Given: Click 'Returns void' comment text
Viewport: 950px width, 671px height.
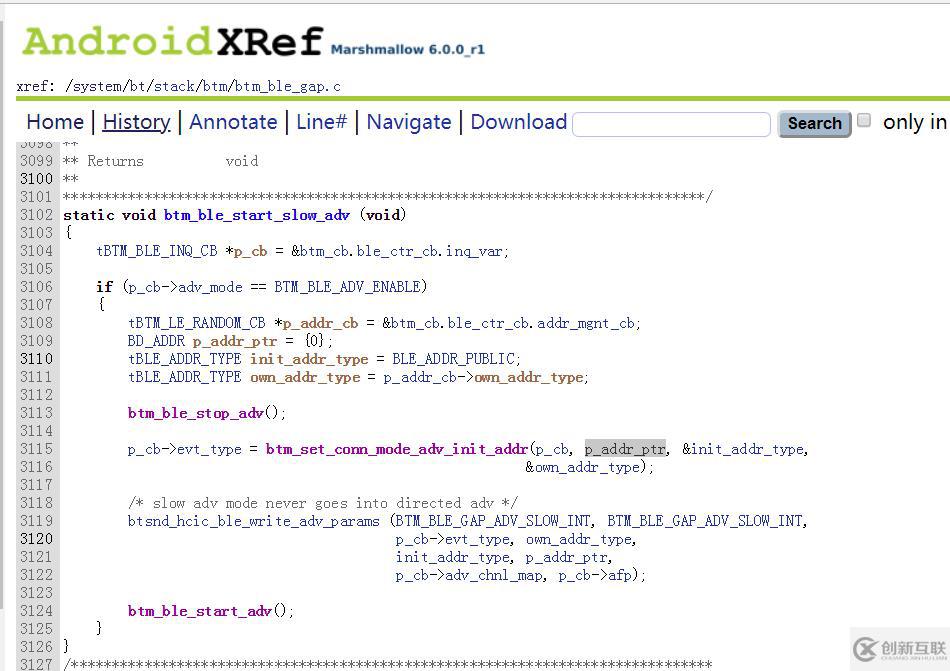Looking at the screenshot, I should [x=173, y=161].
